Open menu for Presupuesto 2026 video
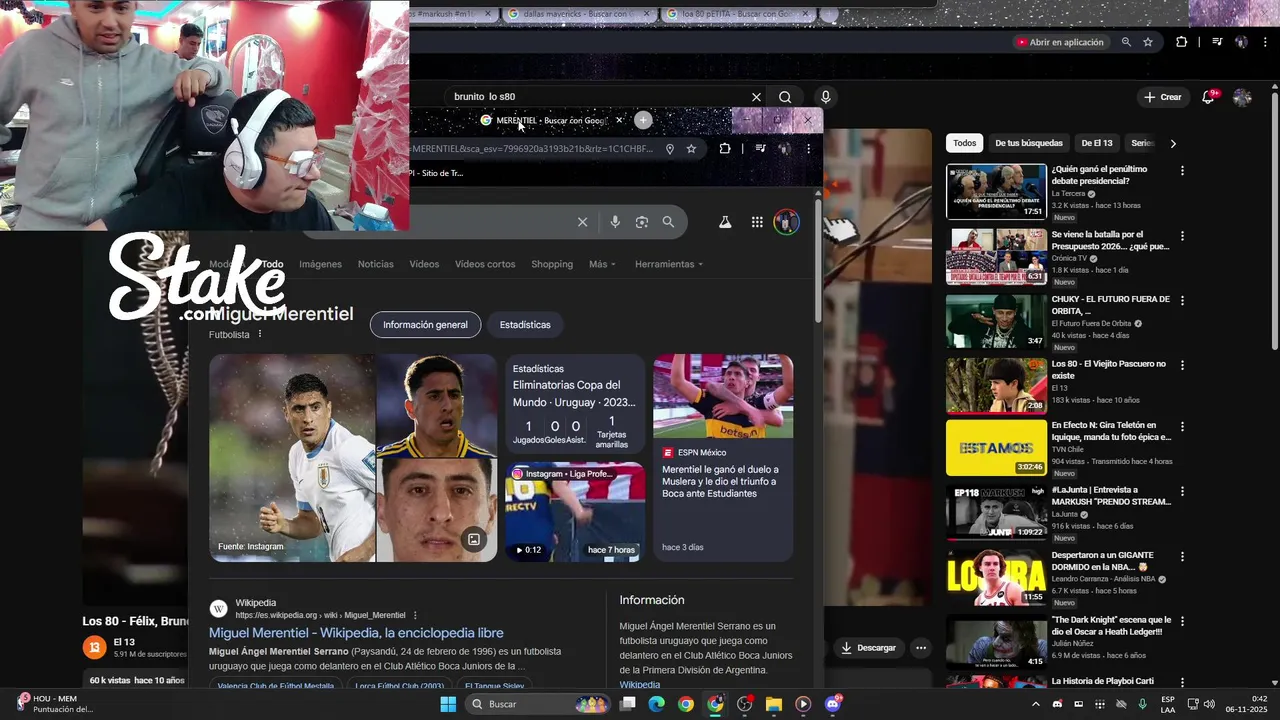1280x720 pixels. pyautogui.click(x=1182, y=236)
